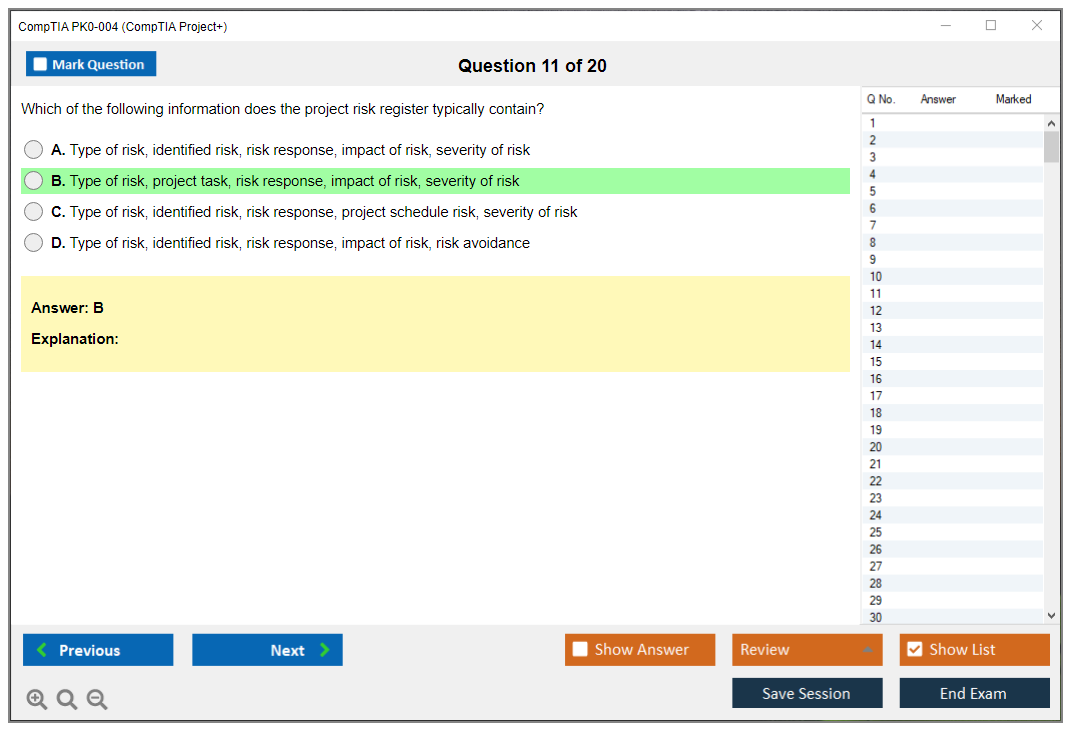Select answer C radio option
The image size is (1075, 735).
34,212
